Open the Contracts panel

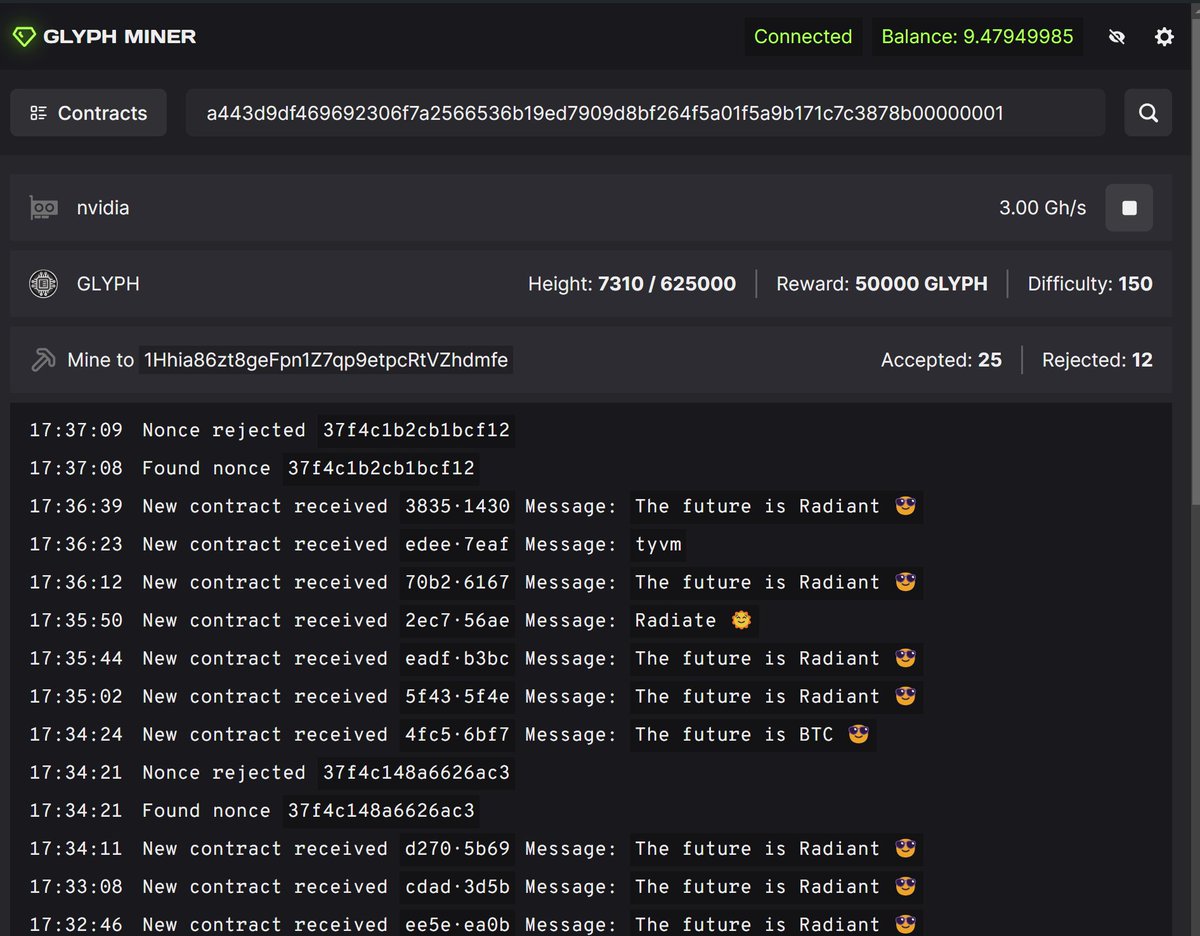pyautogui.click(x=88, y=112)
